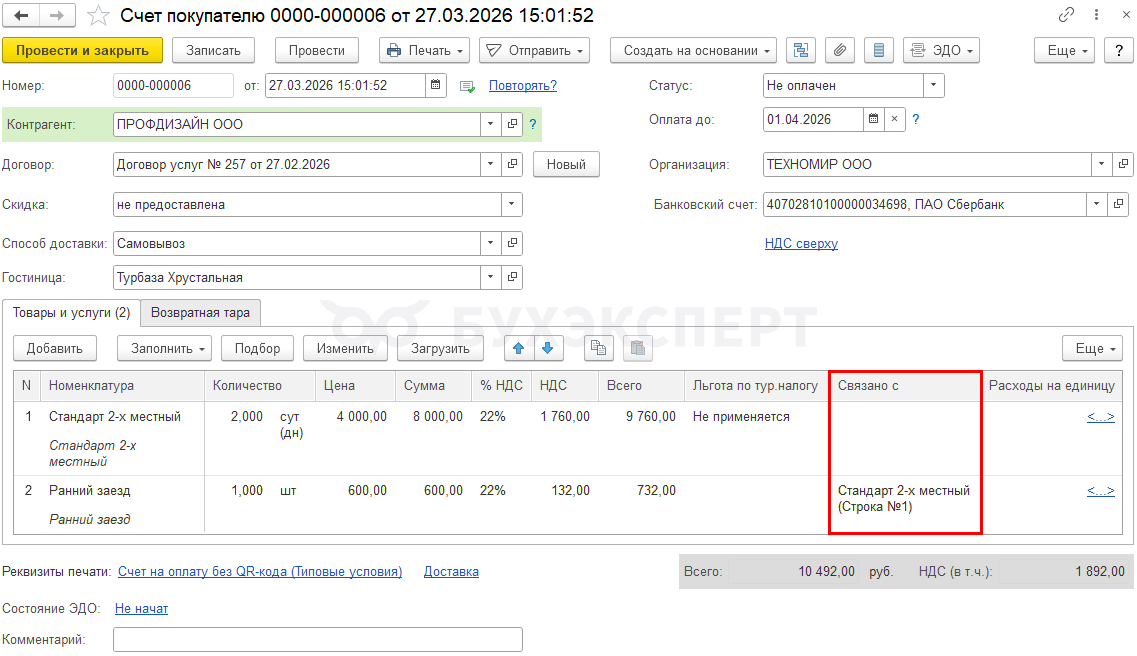Click the recurring schedule icon next to Повторять
1137x656 pixels.
(x=468, y=86)
